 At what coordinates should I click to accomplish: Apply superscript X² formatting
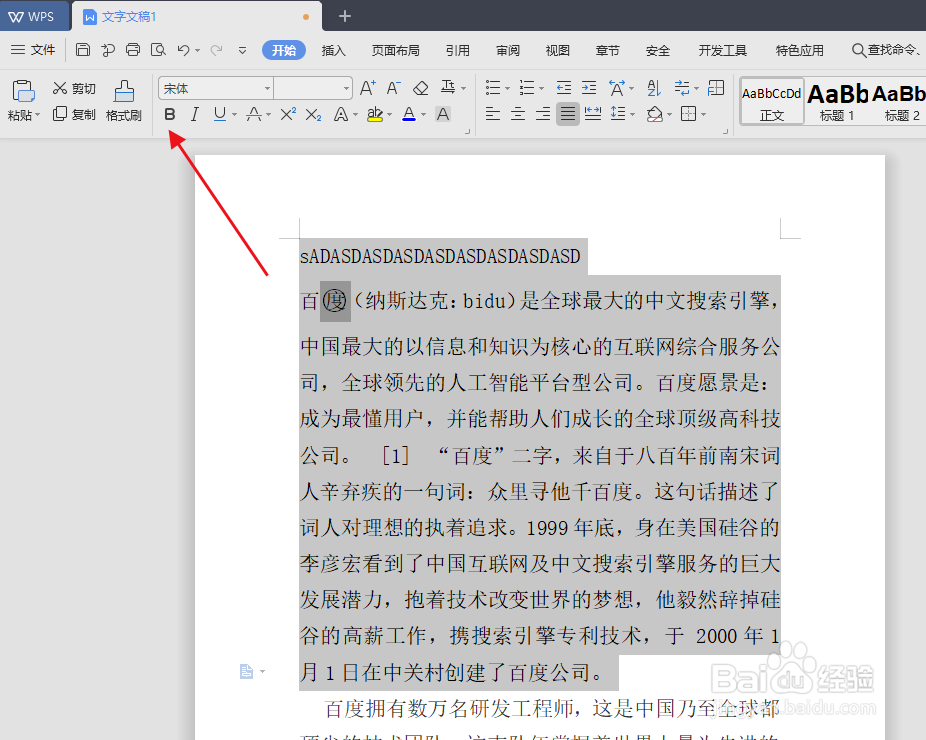point(288,114)
